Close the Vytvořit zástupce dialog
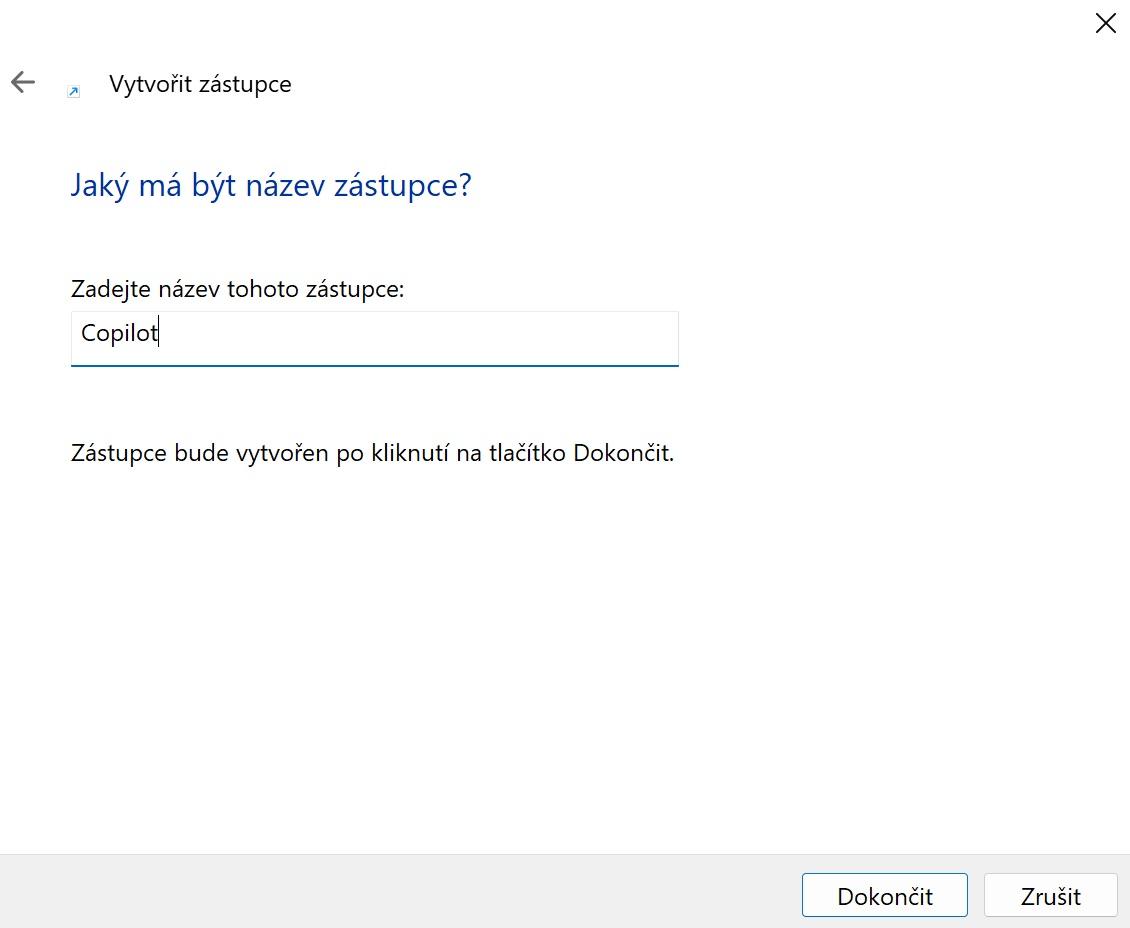Image resolution: width=1130 pixels, height=928 pixels. point(1105,23)
